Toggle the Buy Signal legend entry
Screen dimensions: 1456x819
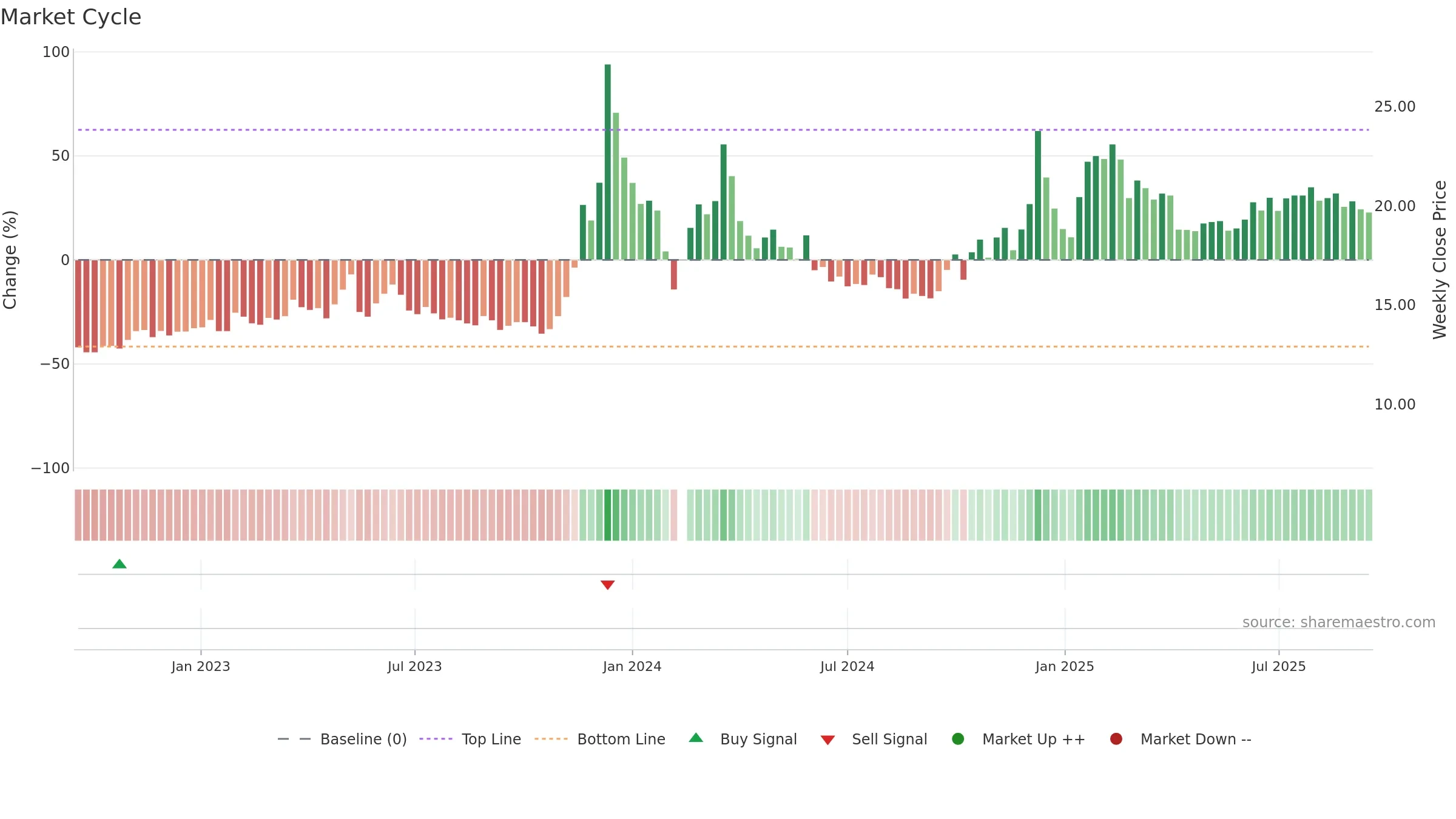743,740
